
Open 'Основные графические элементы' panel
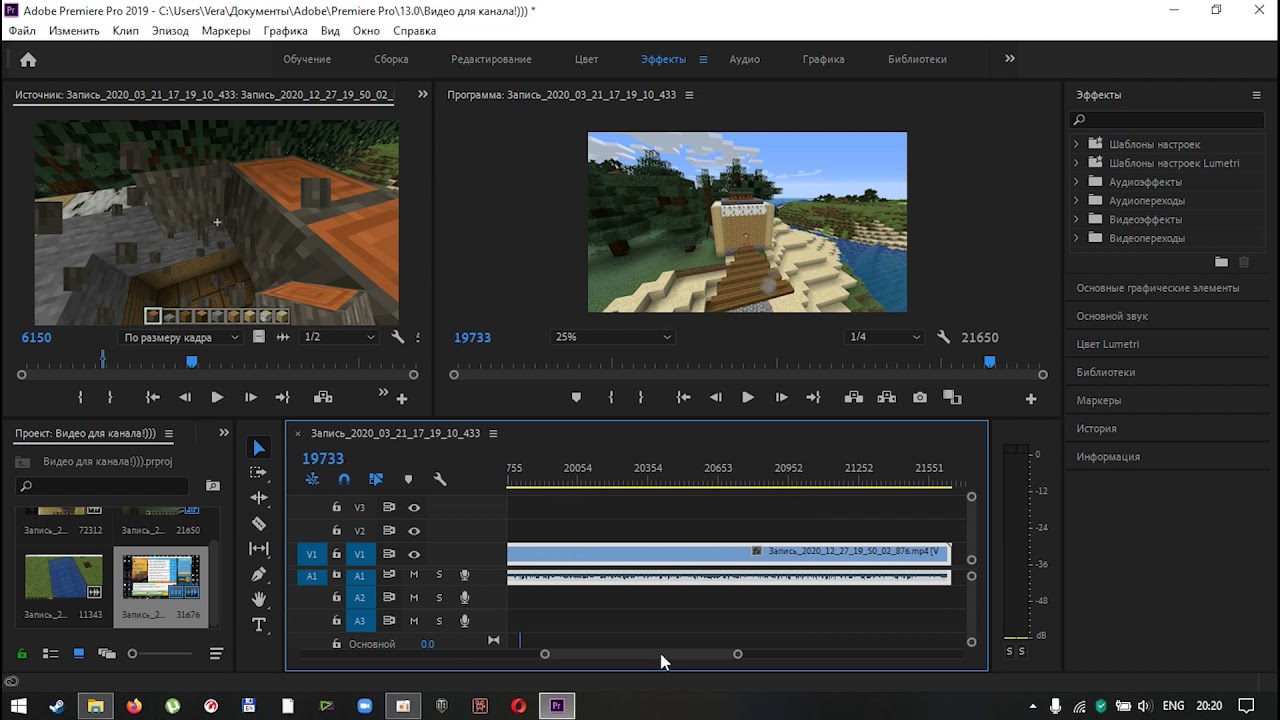point(1158,288)
